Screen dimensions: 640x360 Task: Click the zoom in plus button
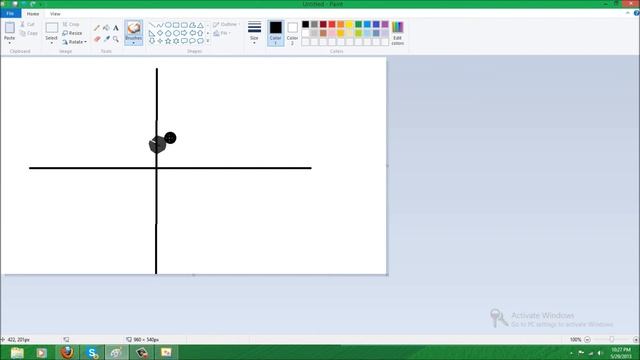[x=636, y=340]
